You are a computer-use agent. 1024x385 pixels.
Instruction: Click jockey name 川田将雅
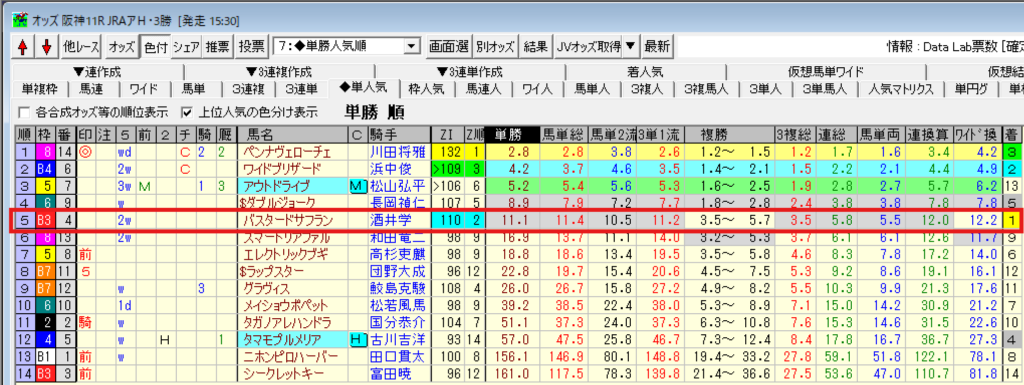[397, 153]
